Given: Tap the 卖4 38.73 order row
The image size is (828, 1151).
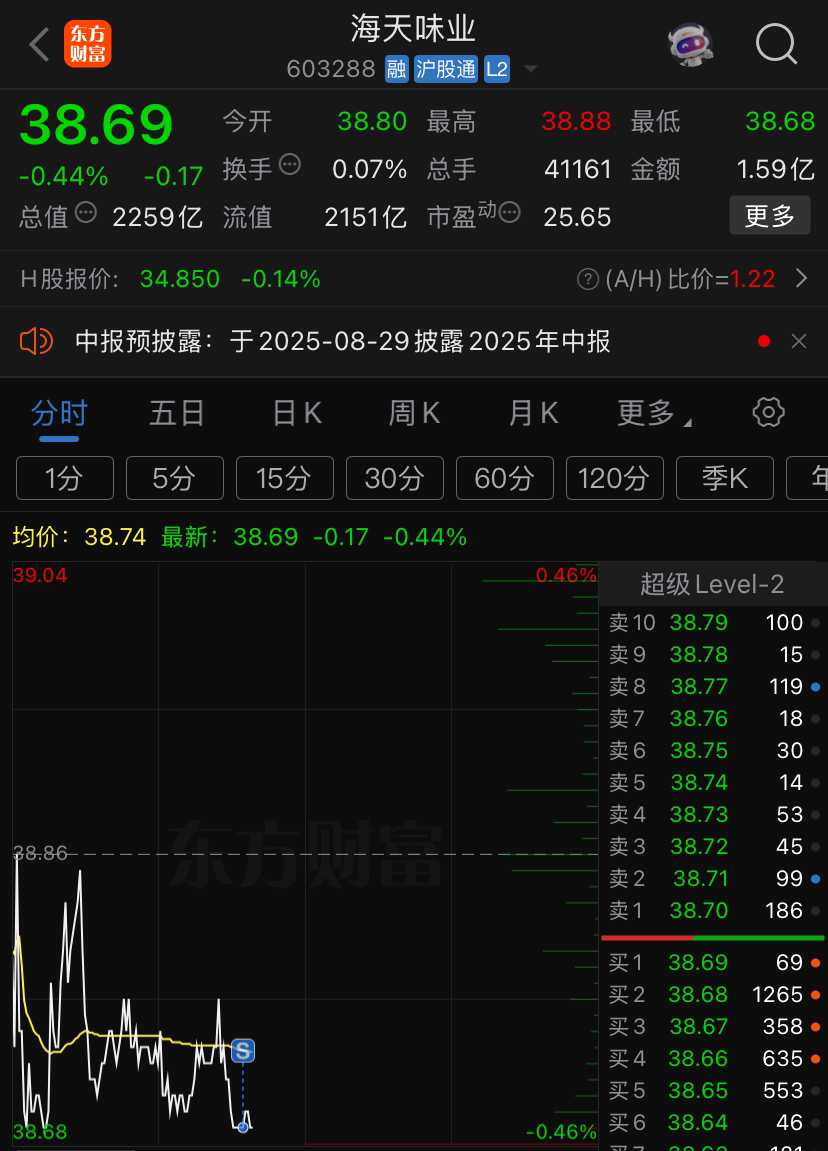Looking at the screenshot, I should [x=713, y=815].
